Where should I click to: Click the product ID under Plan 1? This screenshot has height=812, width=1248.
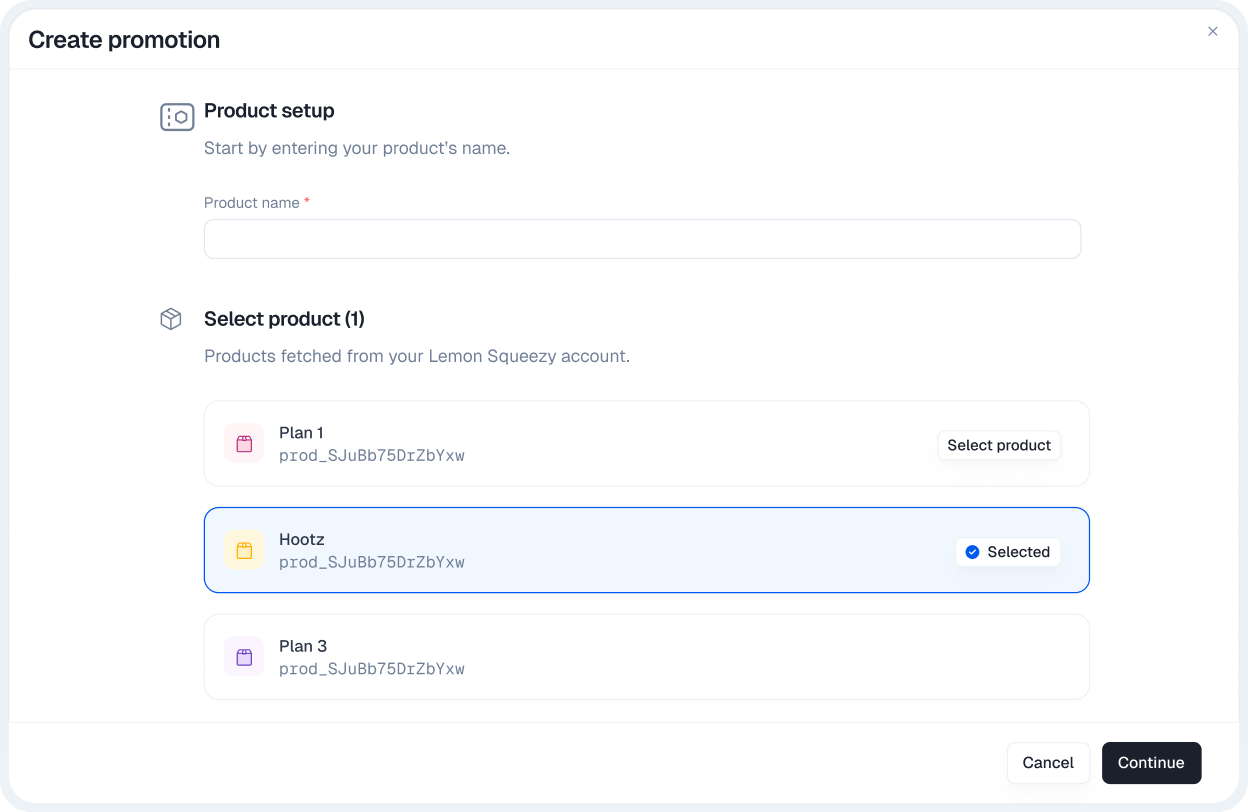[x=371, y=456]
